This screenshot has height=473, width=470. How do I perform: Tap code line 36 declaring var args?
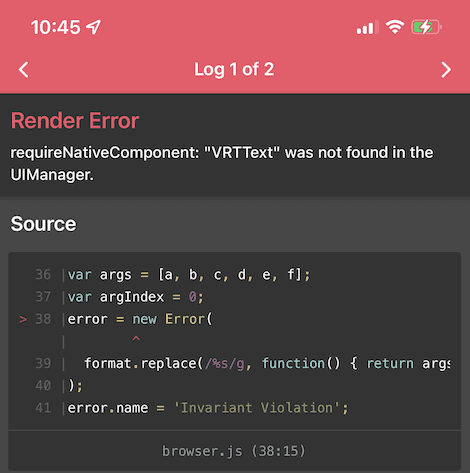click(189, 275)
